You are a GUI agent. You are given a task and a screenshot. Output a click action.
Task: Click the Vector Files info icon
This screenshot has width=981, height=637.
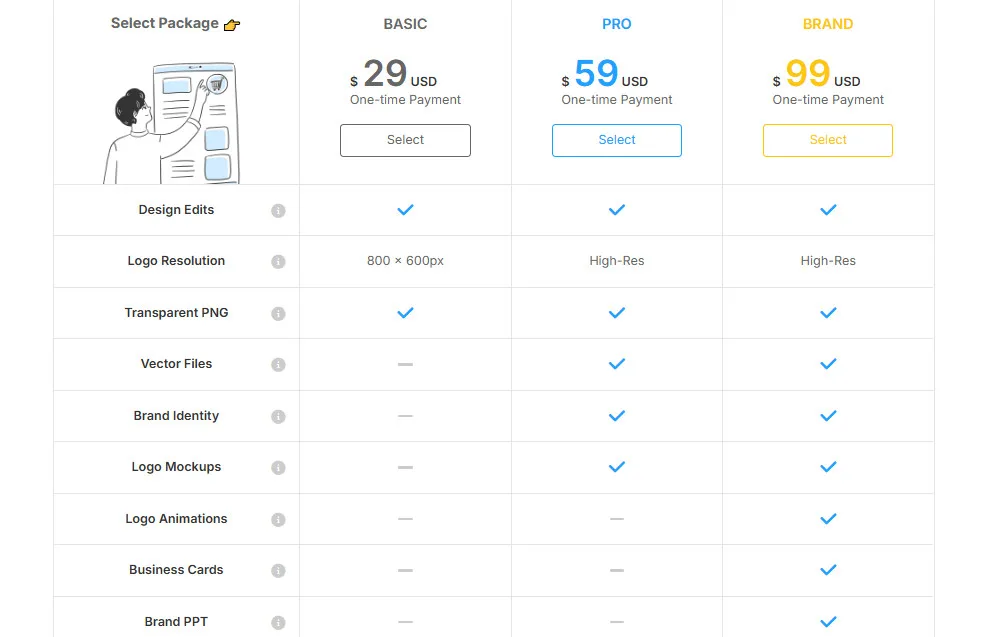(x=278, y=364)
